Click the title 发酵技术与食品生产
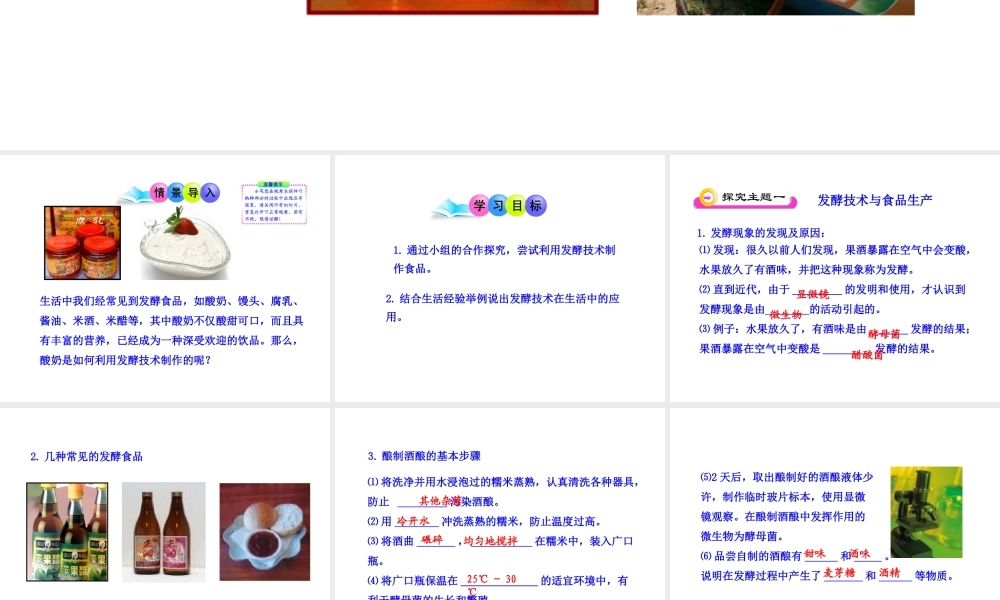Viewport: 1000px width, 600px height. coord(875,200)
